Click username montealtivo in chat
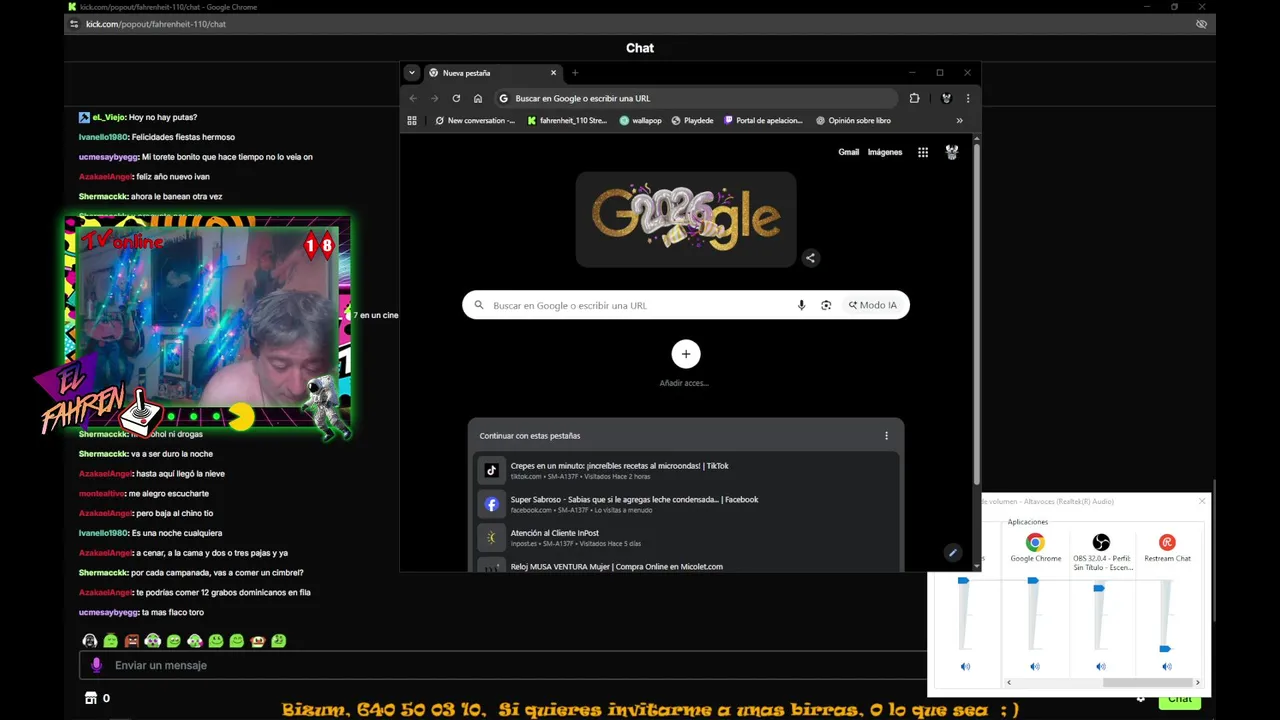This screenshot has width=1280, height=720. (102, 493)
